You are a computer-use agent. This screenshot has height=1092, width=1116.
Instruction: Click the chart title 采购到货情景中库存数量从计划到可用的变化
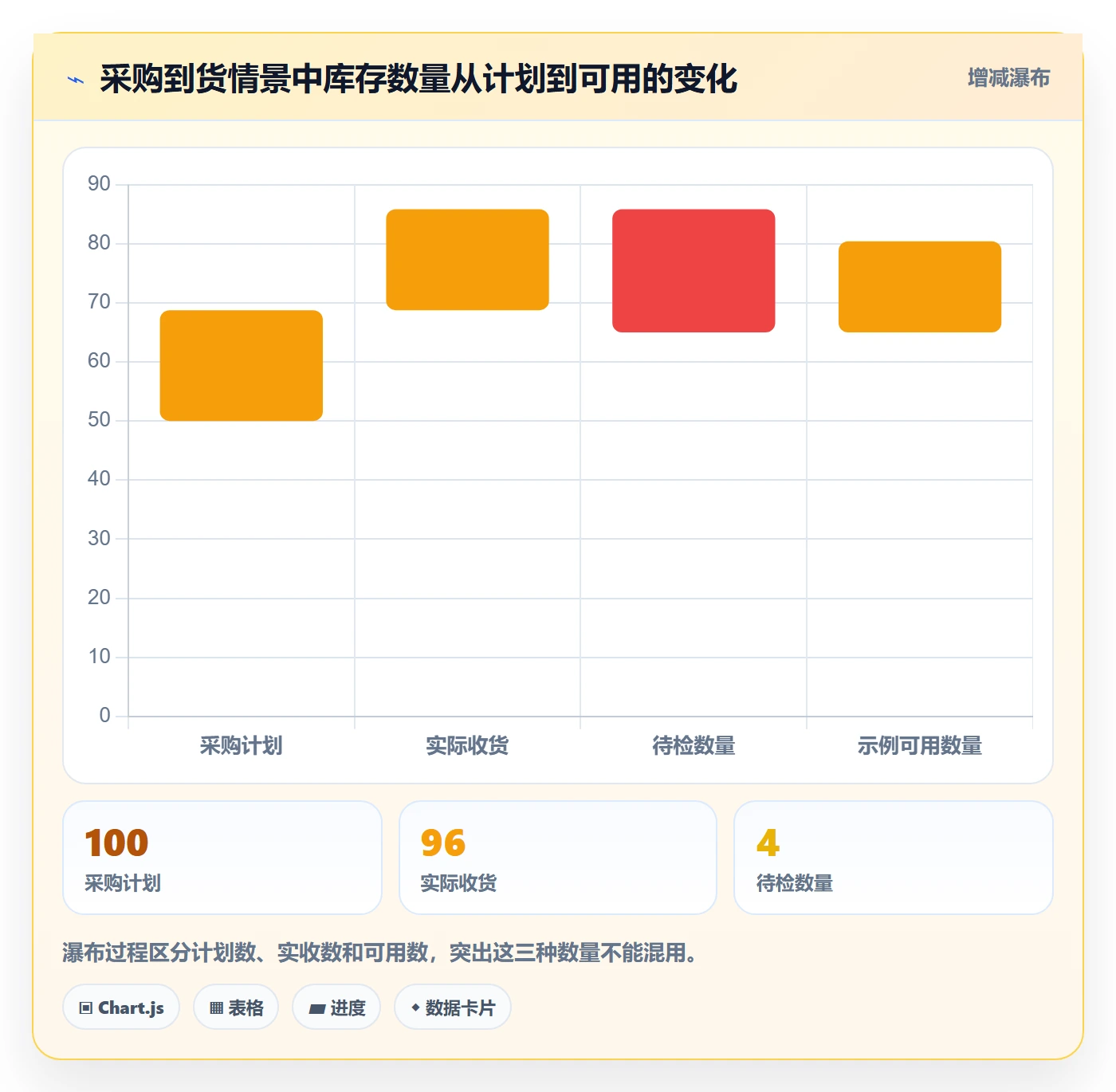point(418,79)
